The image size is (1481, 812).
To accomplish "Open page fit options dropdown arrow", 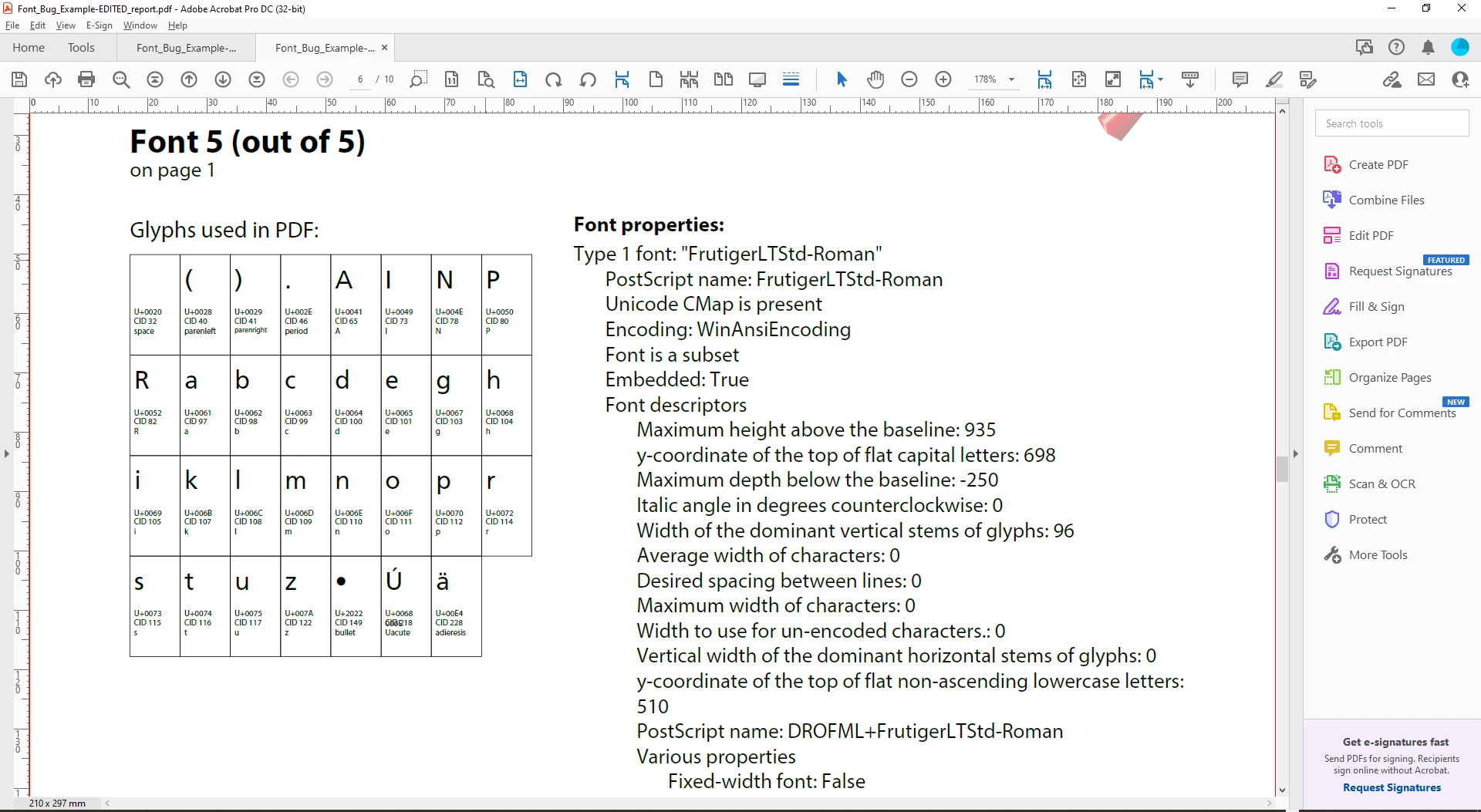I will 1160,79.
